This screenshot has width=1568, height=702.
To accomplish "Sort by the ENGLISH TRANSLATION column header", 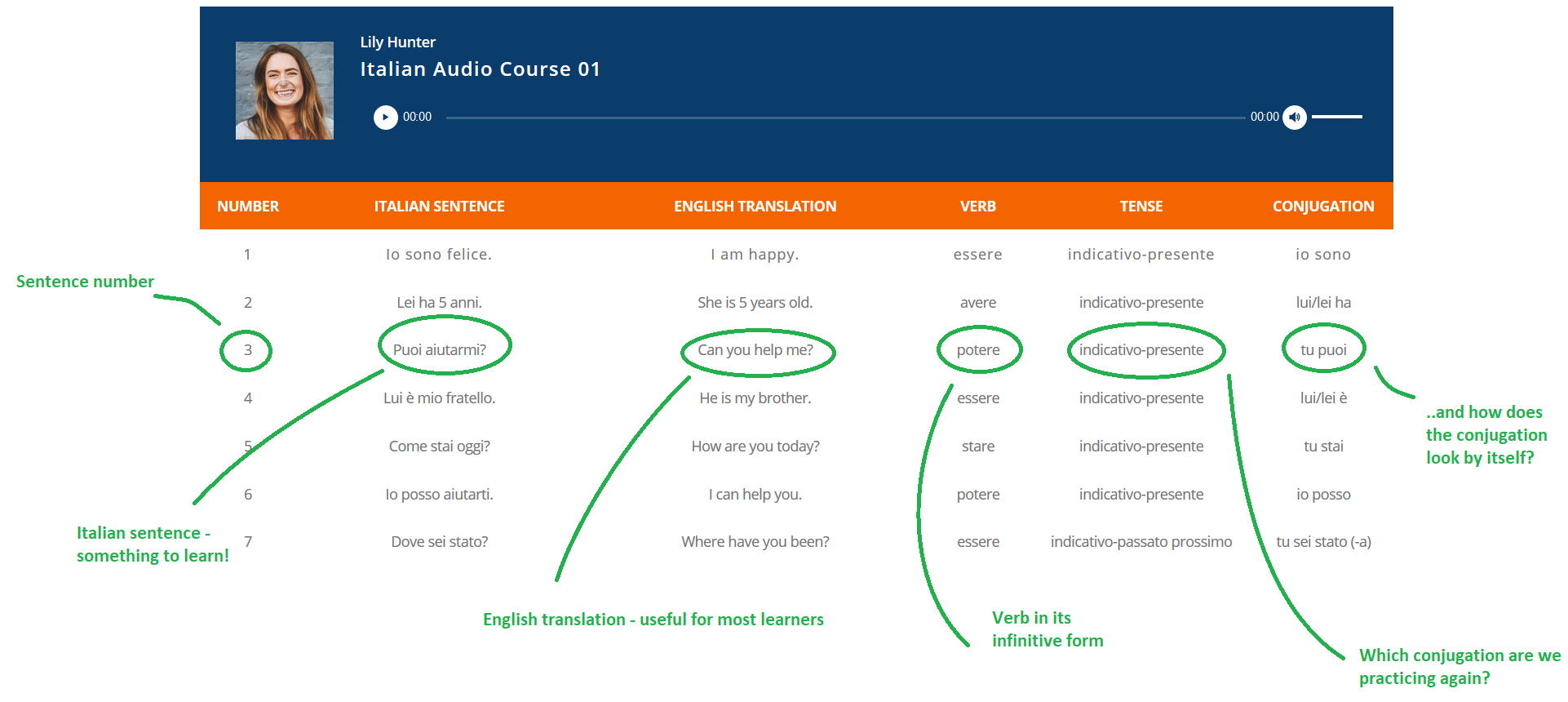I will (755, 207).
